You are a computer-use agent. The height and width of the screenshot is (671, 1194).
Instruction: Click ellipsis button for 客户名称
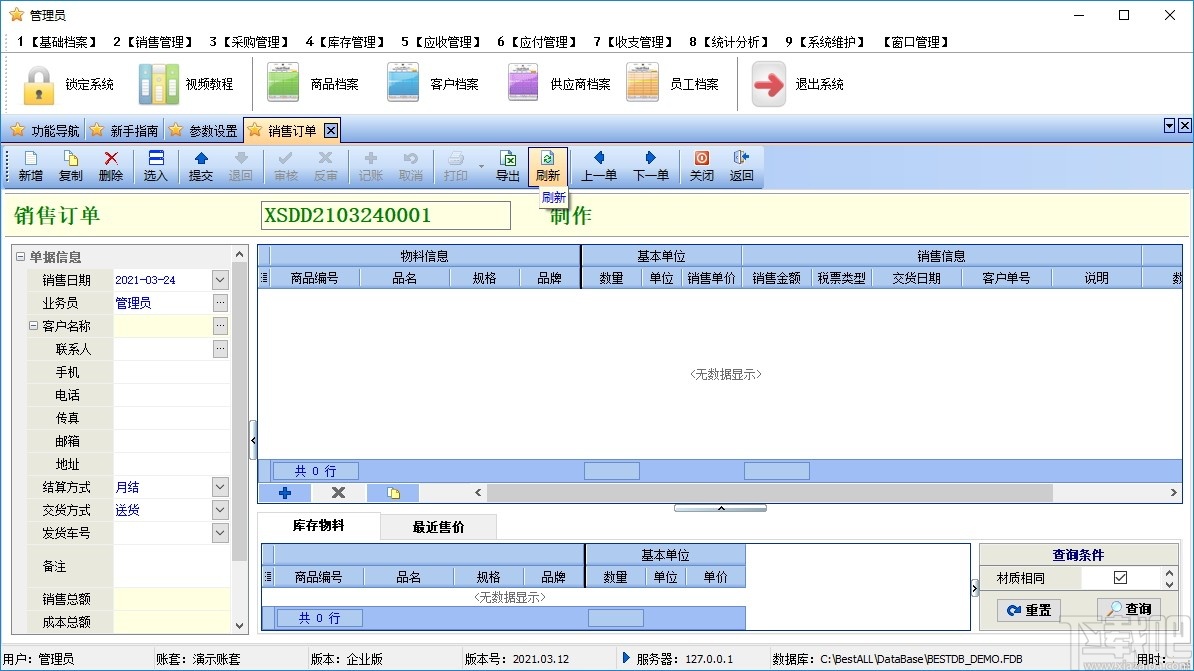coord(220,325)
